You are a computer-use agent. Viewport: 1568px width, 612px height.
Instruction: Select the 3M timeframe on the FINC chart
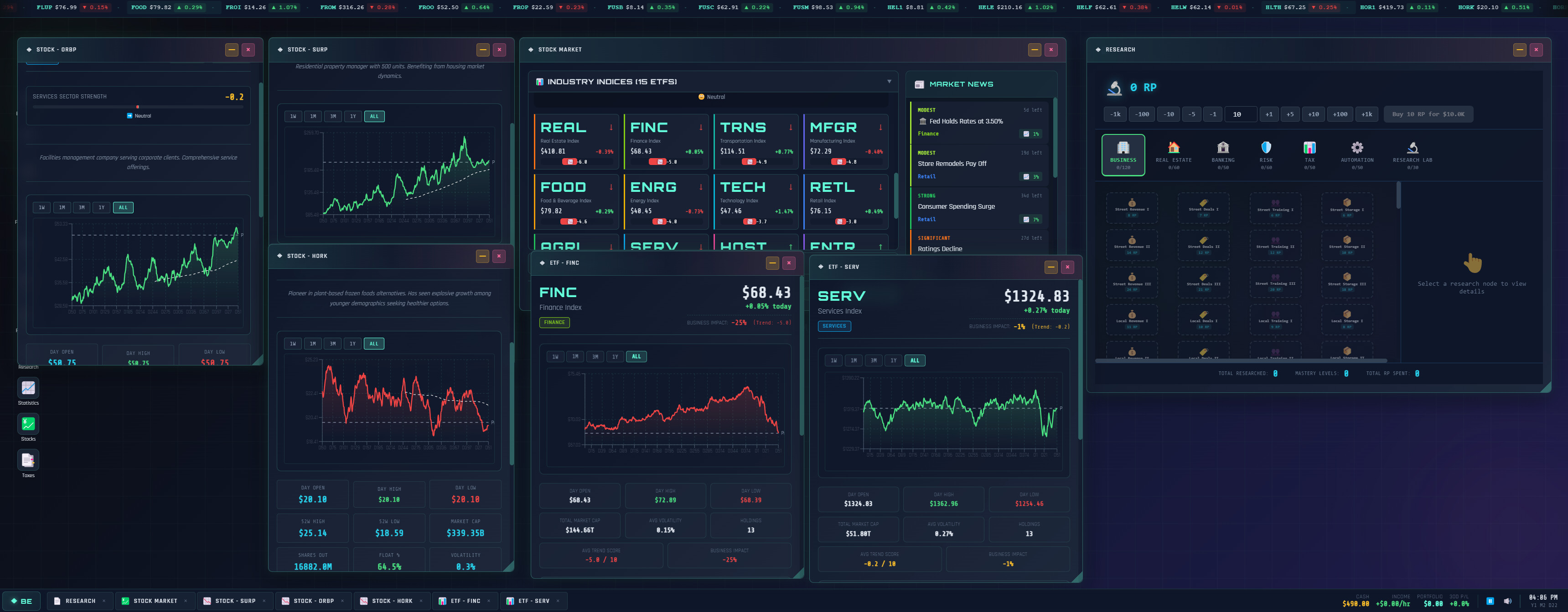(595, 356)
